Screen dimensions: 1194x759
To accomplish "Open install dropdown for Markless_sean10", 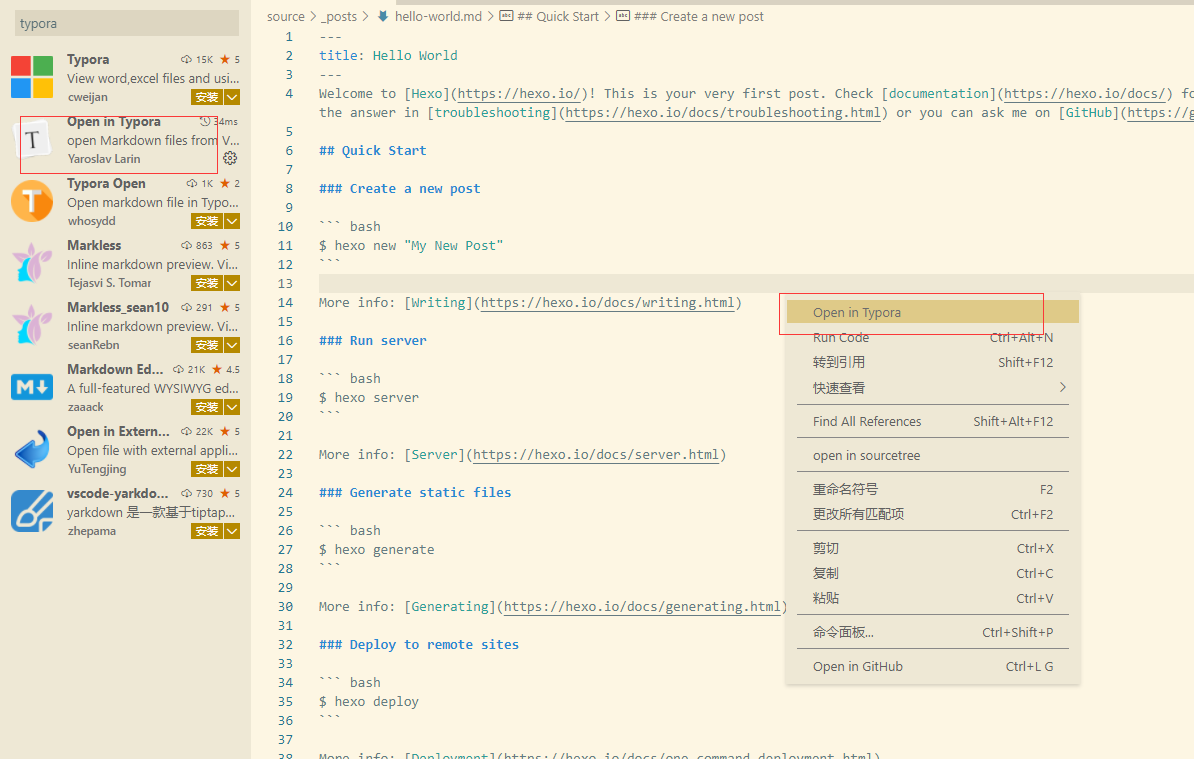I will tap(232, 346).
